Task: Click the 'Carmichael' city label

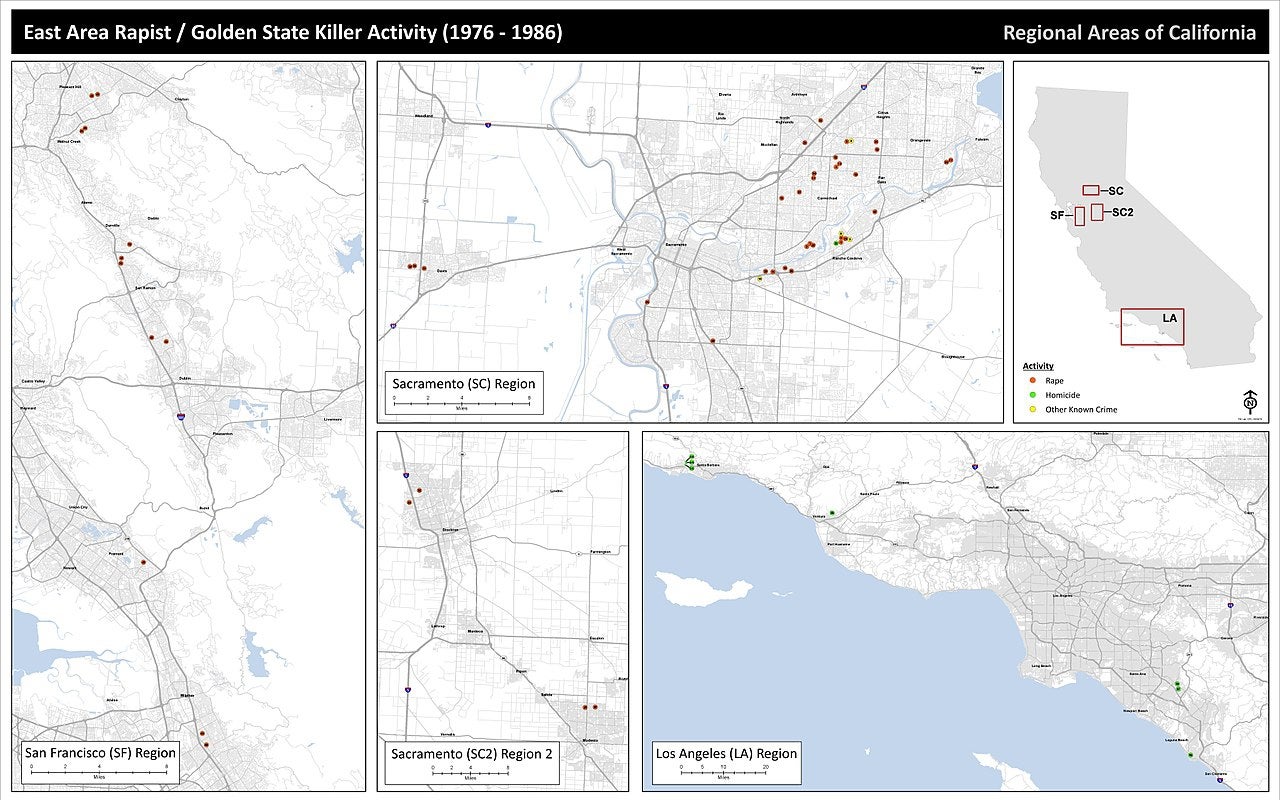Action: pyautogui.click(x=827, y=197)
